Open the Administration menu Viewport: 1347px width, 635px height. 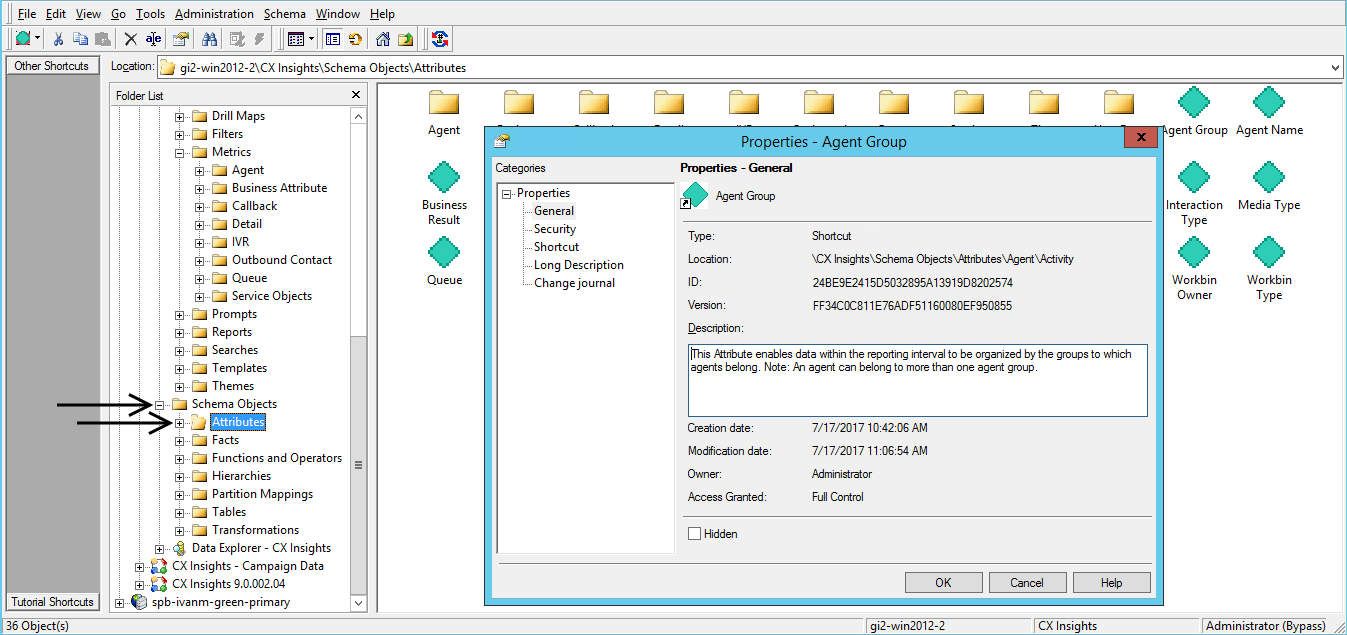[x=214, y=14]
